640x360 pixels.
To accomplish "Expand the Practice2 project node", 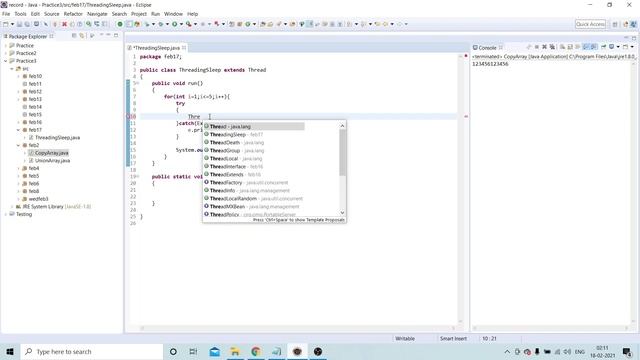I will (x=6, y=53).
